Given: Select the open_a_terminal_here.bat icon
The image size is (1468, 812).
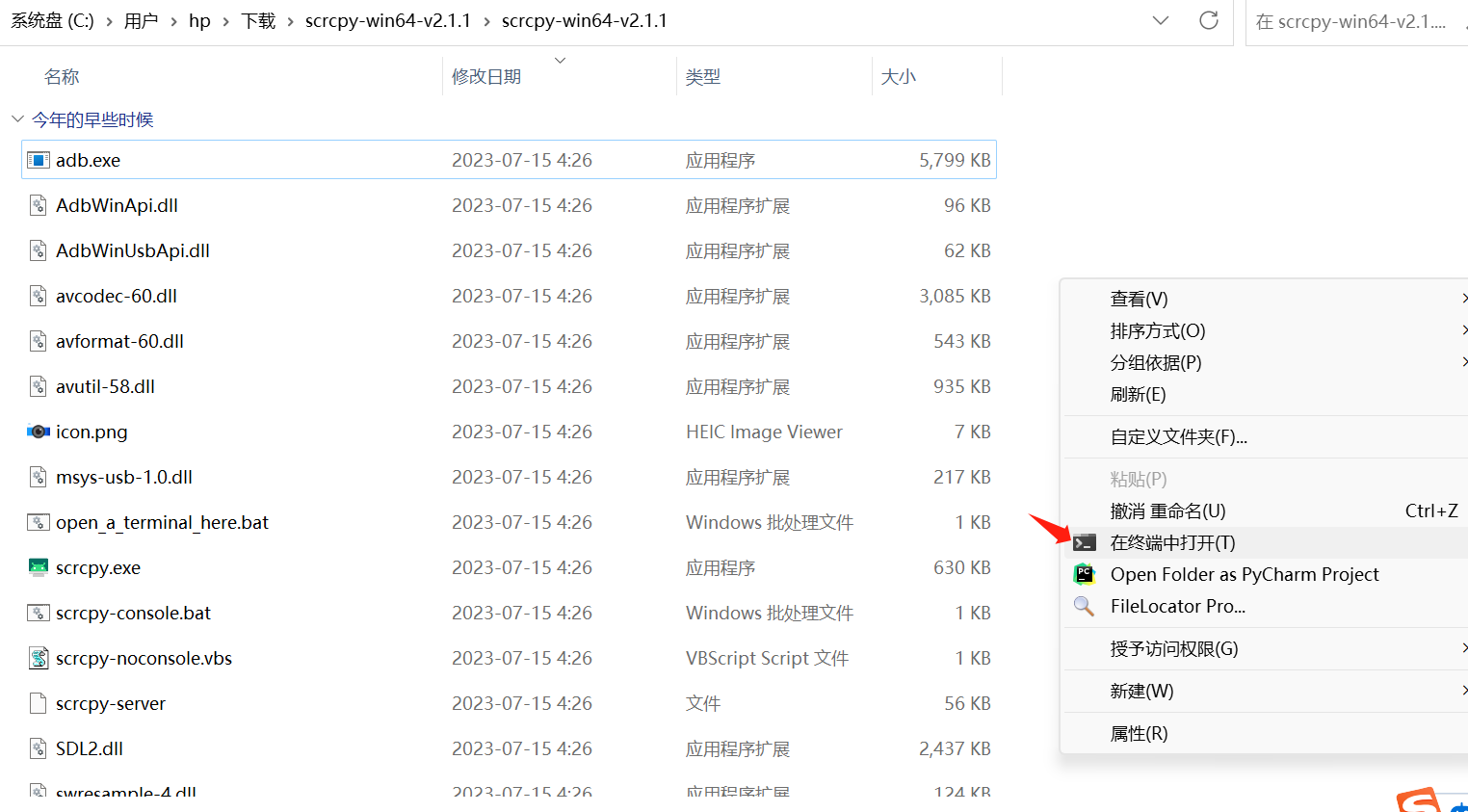Looking at the screenshot, I should click(39, 521).
